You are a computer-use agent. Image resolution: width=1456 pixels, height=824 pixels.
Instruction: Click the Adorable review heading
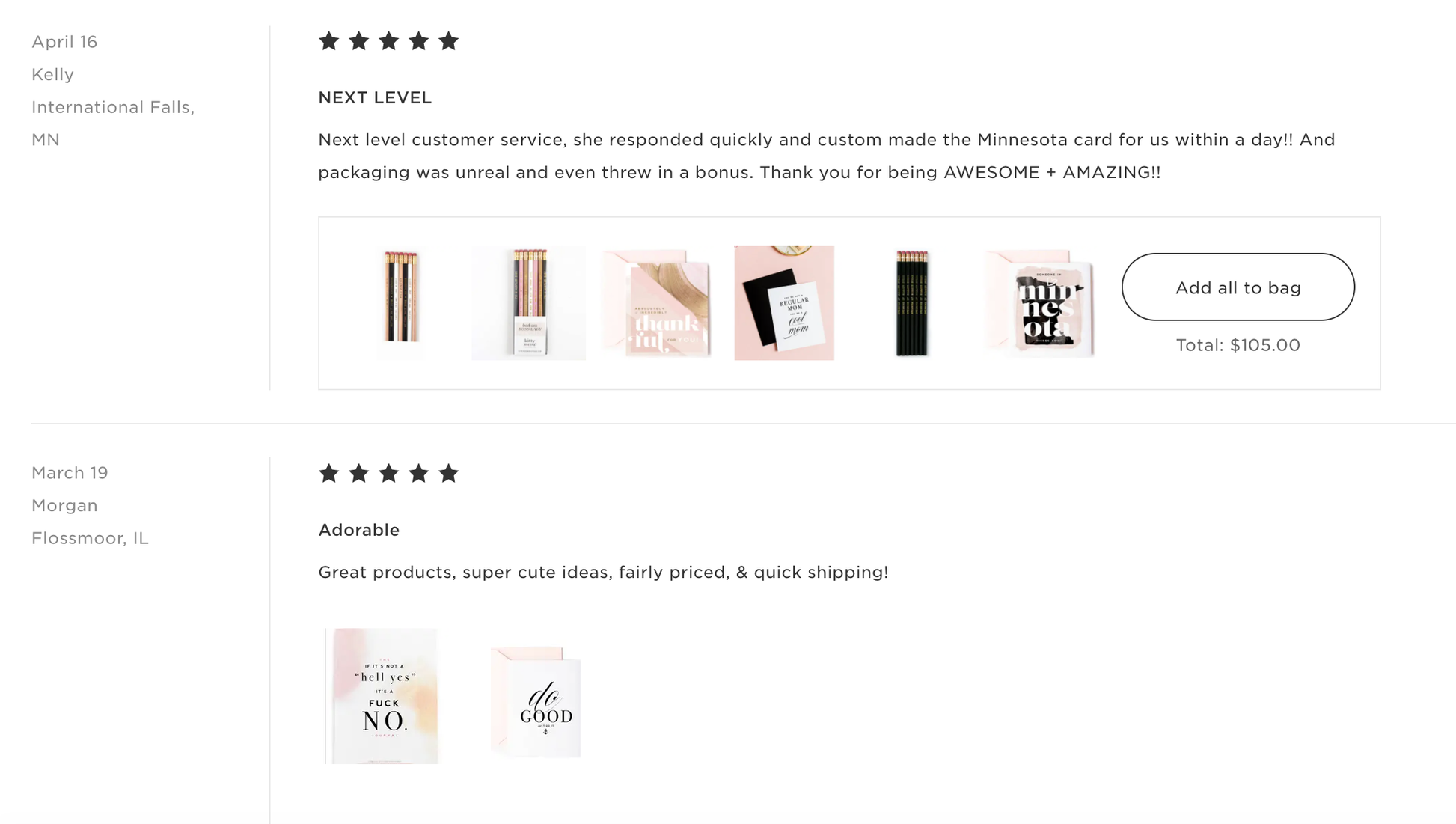pyautogui.click(x=358, y=530)
